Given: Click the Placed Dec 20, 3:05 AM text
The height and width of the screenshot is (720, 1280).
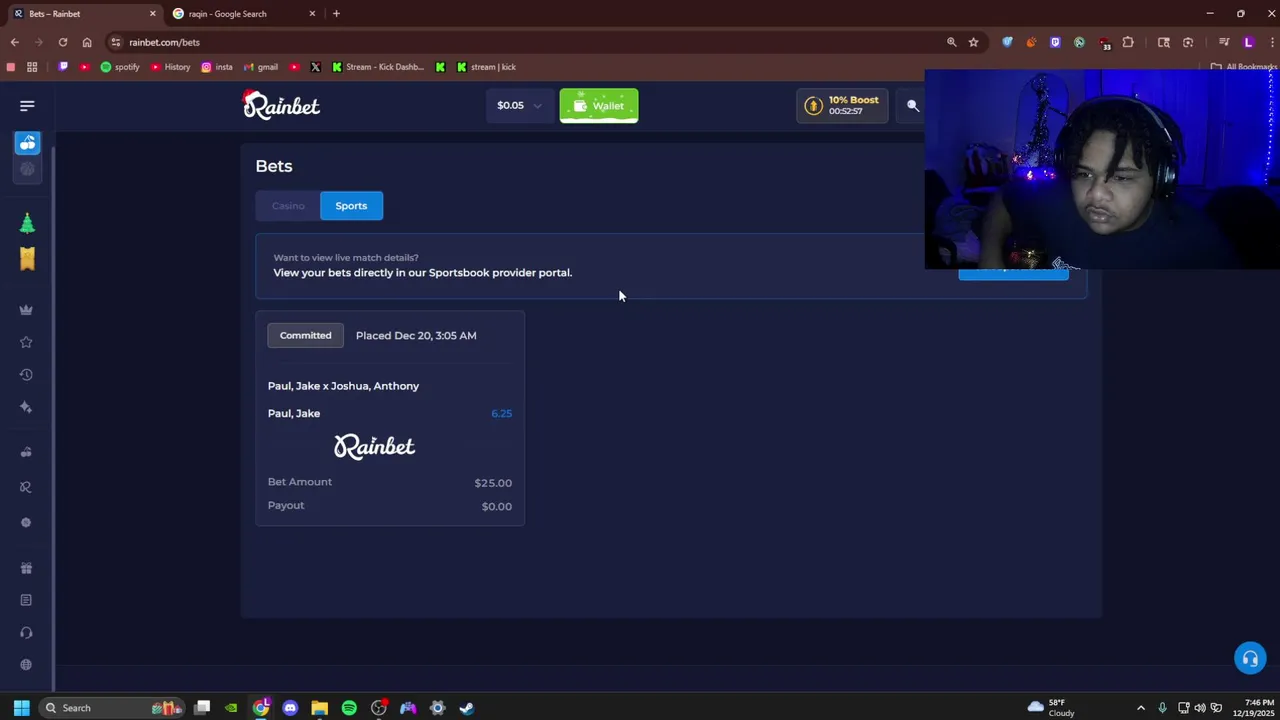Looking at the screenshot, I should (x=416, y=336).
